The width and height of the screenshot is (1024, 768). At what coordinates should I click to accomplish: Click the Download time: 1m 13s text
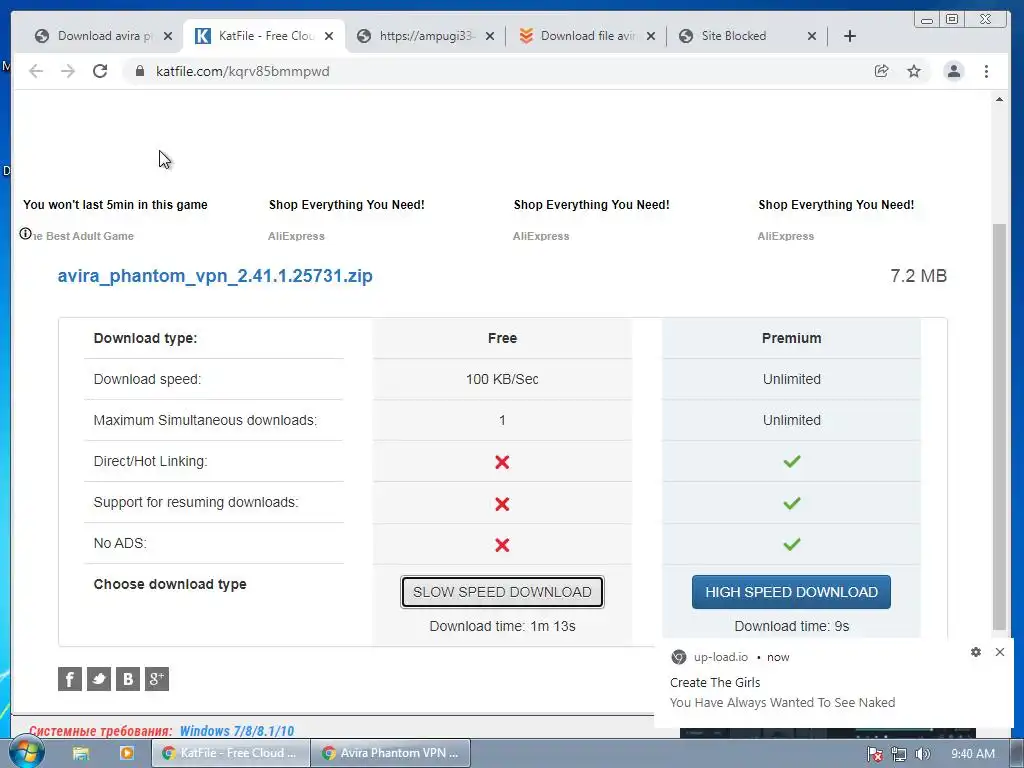[x=502, y=626]
